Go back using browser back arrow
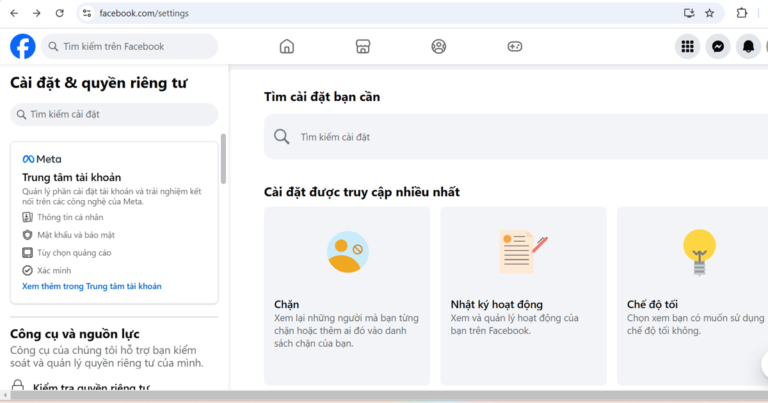The width and height of the screenshot is (768, 403). click(14, 13)
